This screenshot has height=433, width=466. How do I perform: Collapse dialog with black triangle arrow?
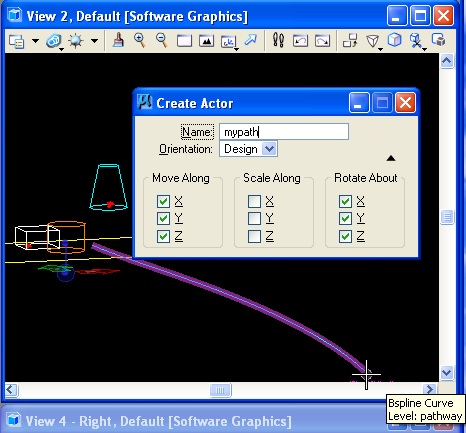click(391, 158)
